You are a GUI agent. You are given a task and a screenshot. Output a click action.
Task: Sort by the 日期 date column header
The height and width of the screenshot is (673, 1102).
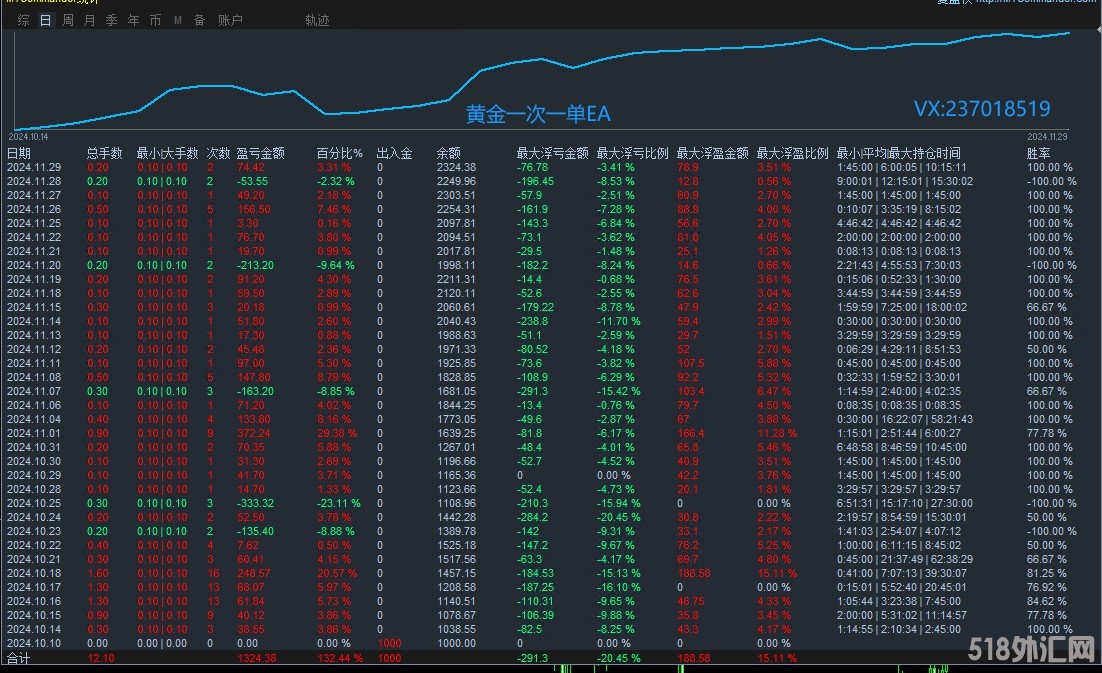pyautogui.click(x=19, y=153)
